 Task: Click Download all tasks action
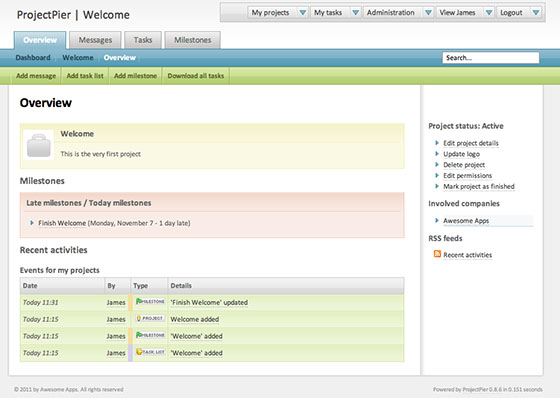196,76
